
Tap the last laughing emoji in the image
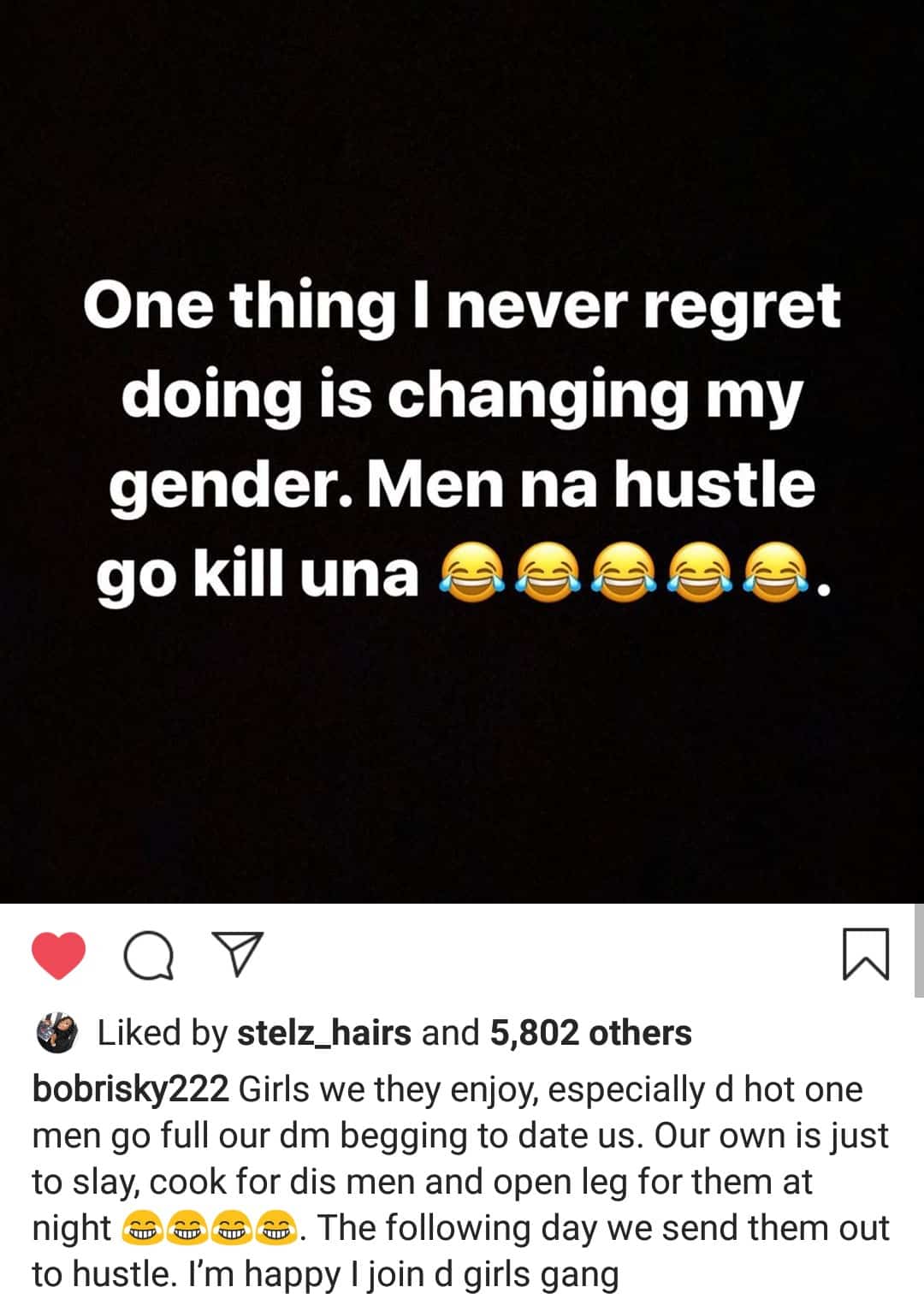[776, 574]
